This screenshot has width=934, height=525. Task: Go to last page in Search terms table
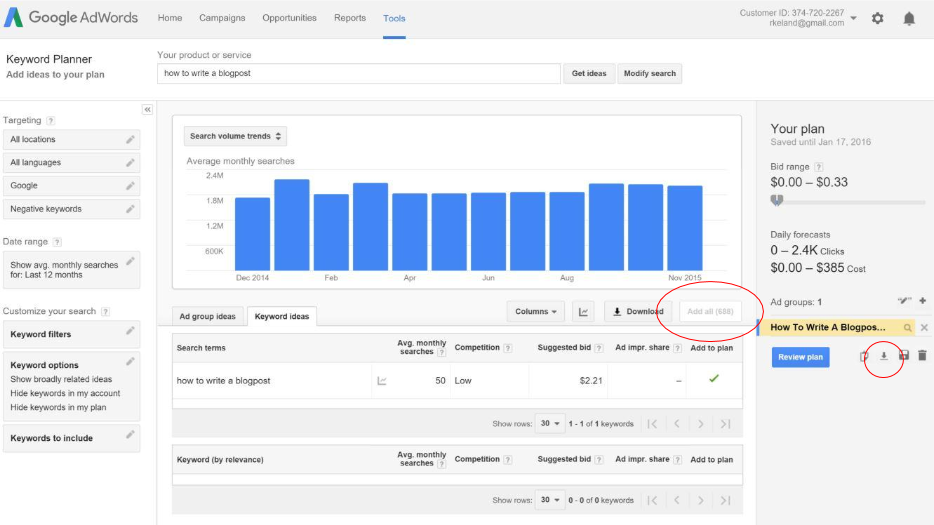click(x=725, y=424)
